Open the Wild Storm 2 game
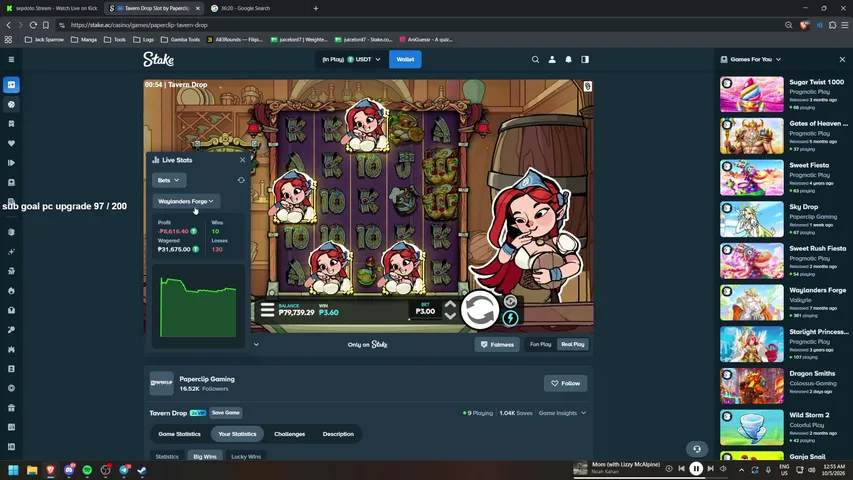The height and width of the screenshot is (480, 853). click(x=752, y=427)
